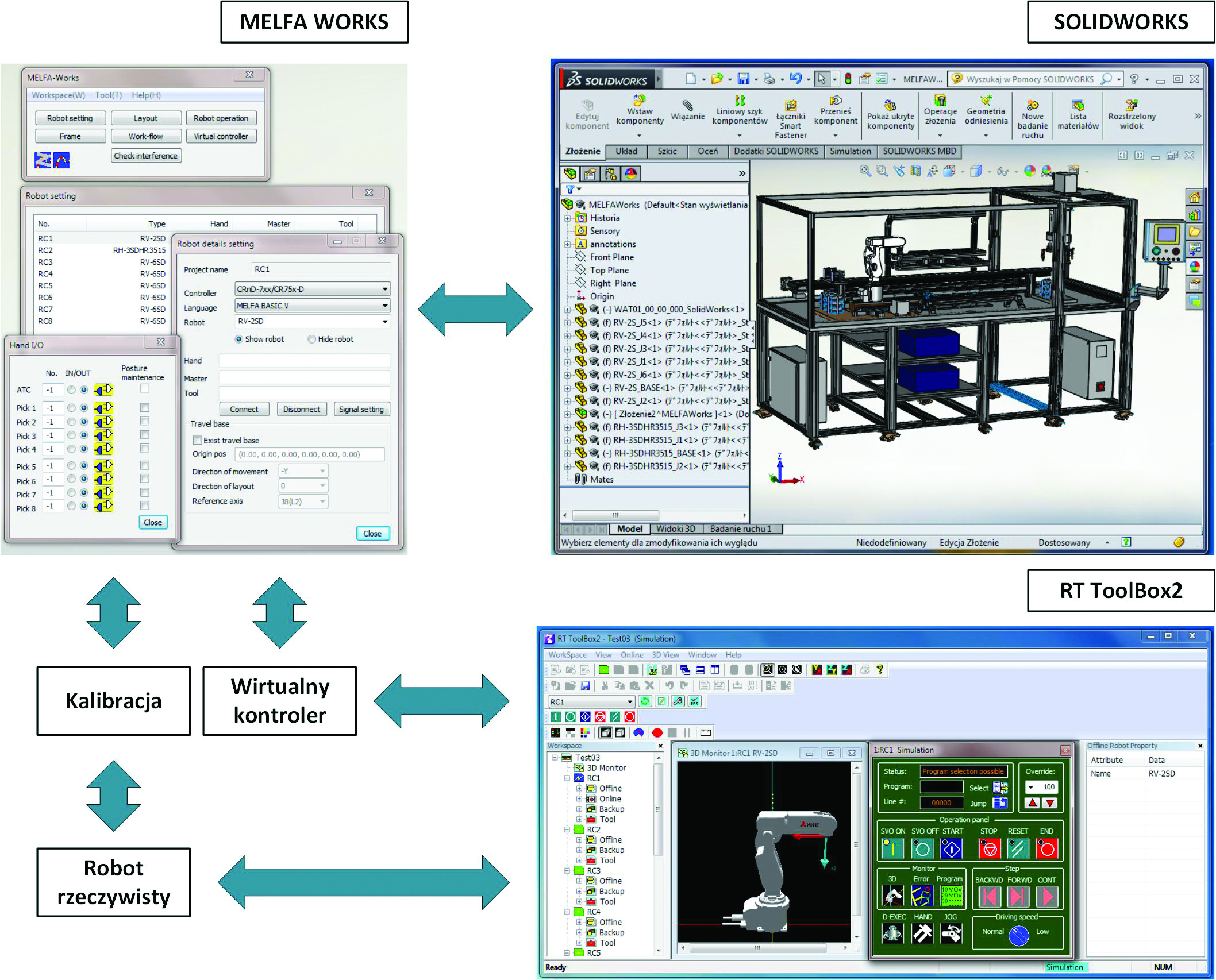Click the Wiązanie mate icon in SolidWorks
The width and height of the screenshot is (1216, 980).
click(687, 110)
